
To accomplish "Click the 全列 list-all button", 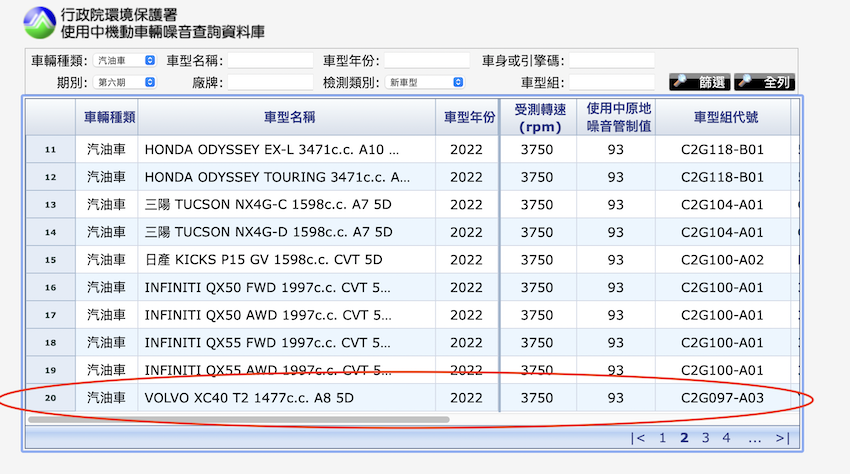I will (x=765, y=82).
